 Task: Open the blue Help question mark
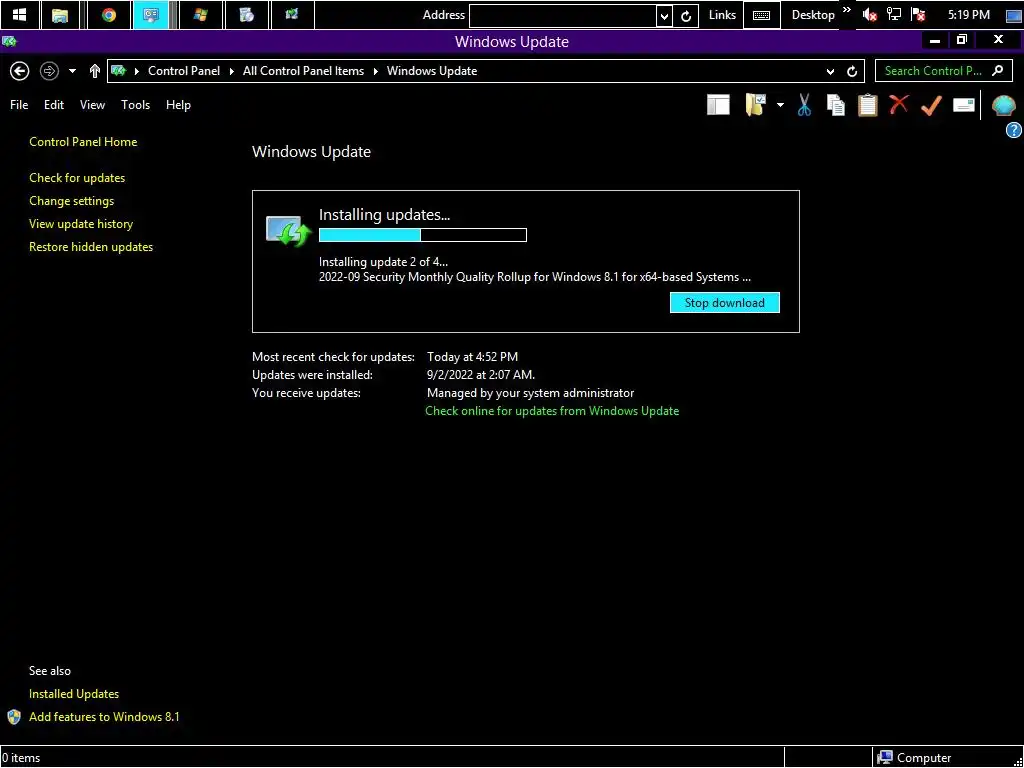coord(1013,131)
